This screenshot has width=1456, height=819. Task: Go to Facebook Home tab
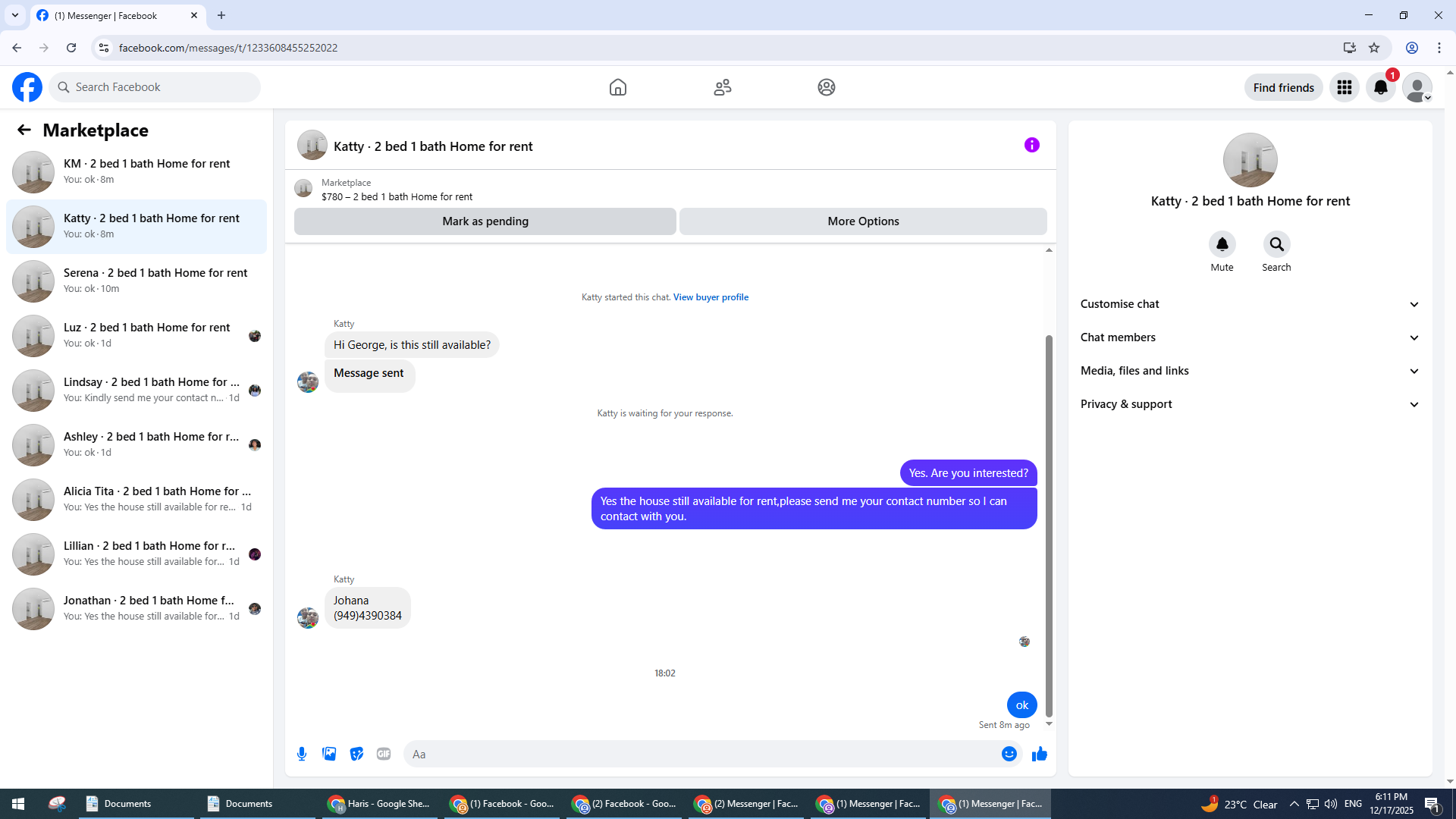618,87
